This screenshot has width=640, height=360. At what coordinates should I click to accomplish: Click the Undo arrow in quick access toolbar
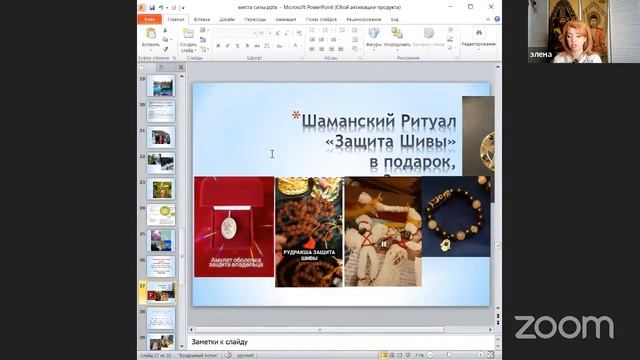click(x=161, y=7)
